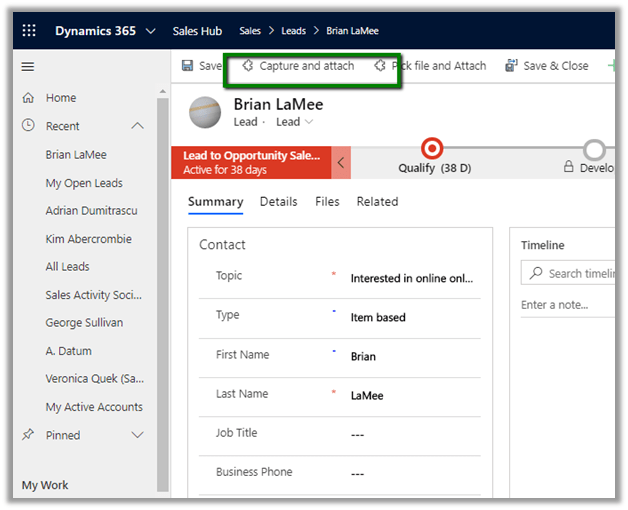
Task: Collapse the business process flow left arrow
Action: click(341, 161)
